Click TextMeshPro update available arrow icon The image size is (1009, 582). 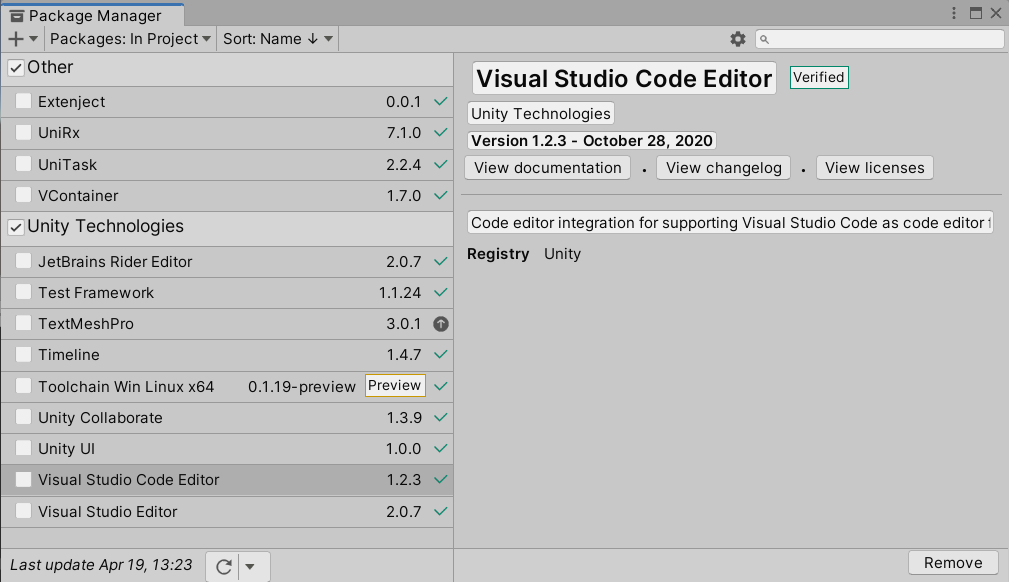point(441,324)
